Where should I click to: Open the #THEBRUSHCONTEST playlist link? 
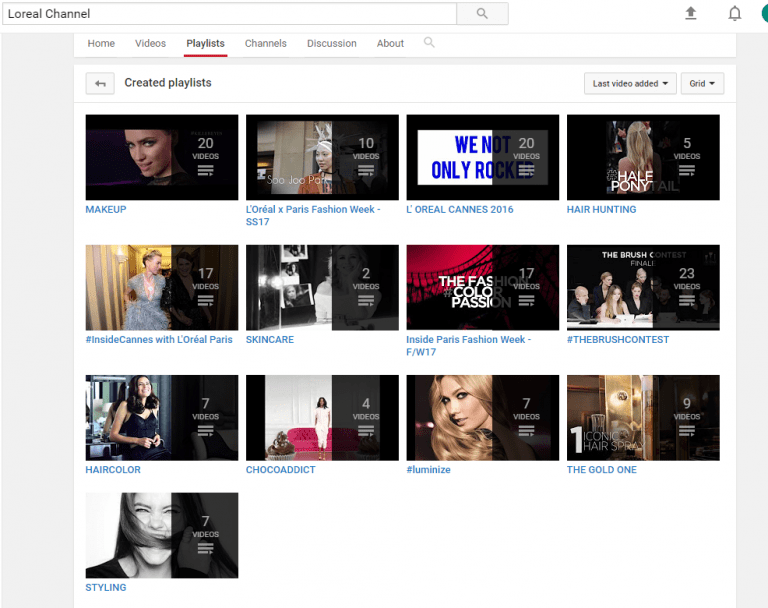618,340
